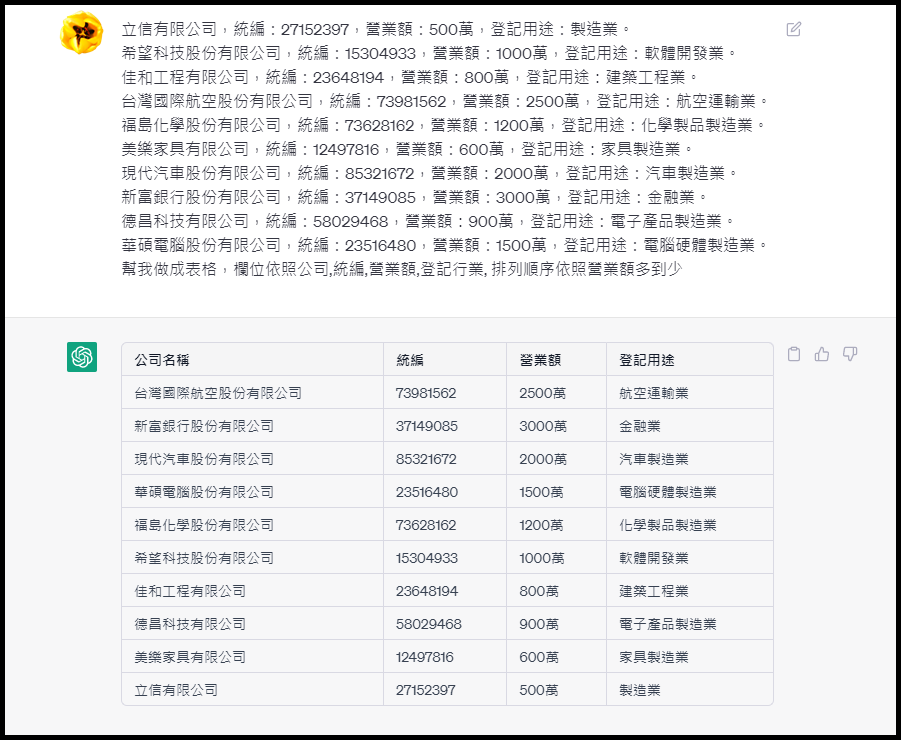Click table cell with 統編 15304933
The width and height of the screenshot is (901, 740).
click(x=445, y=558)
